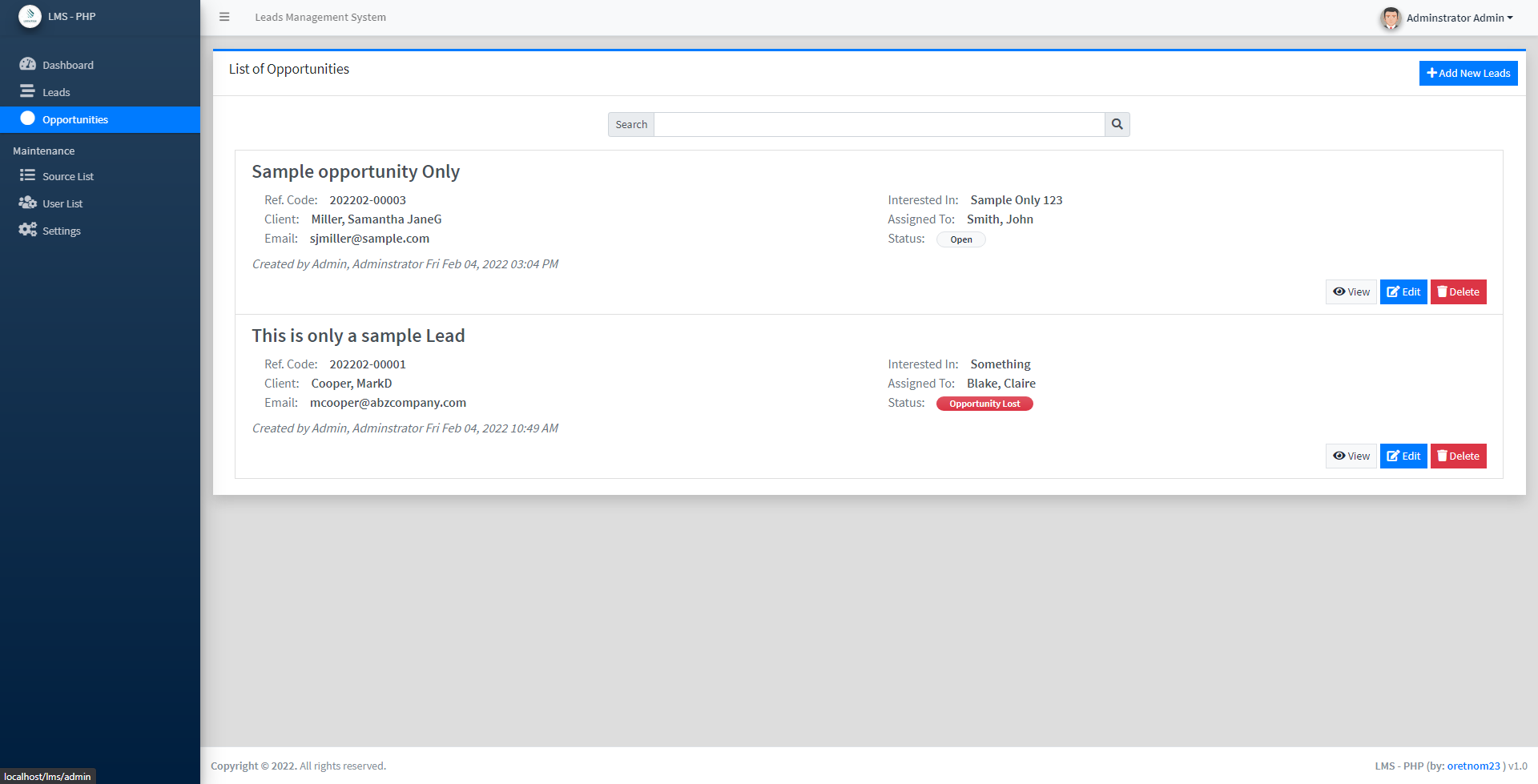View the This is only a sample Lead record
The height and width of the screenshot is (784, 1538).
tap(1351, 456)
